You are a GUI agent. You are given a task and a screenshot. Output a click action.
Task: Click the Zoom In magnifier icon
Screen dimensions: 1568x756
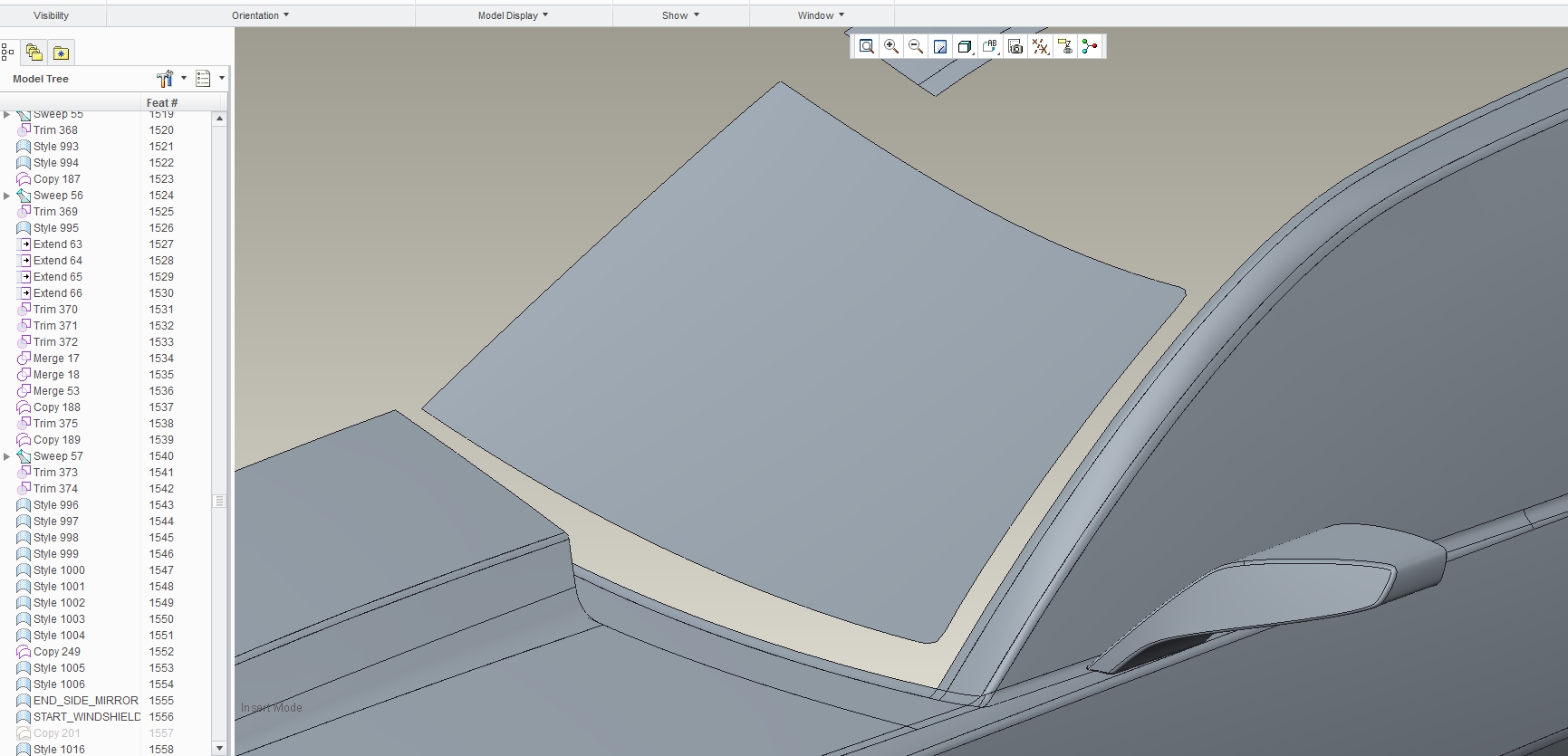(891, 46)
